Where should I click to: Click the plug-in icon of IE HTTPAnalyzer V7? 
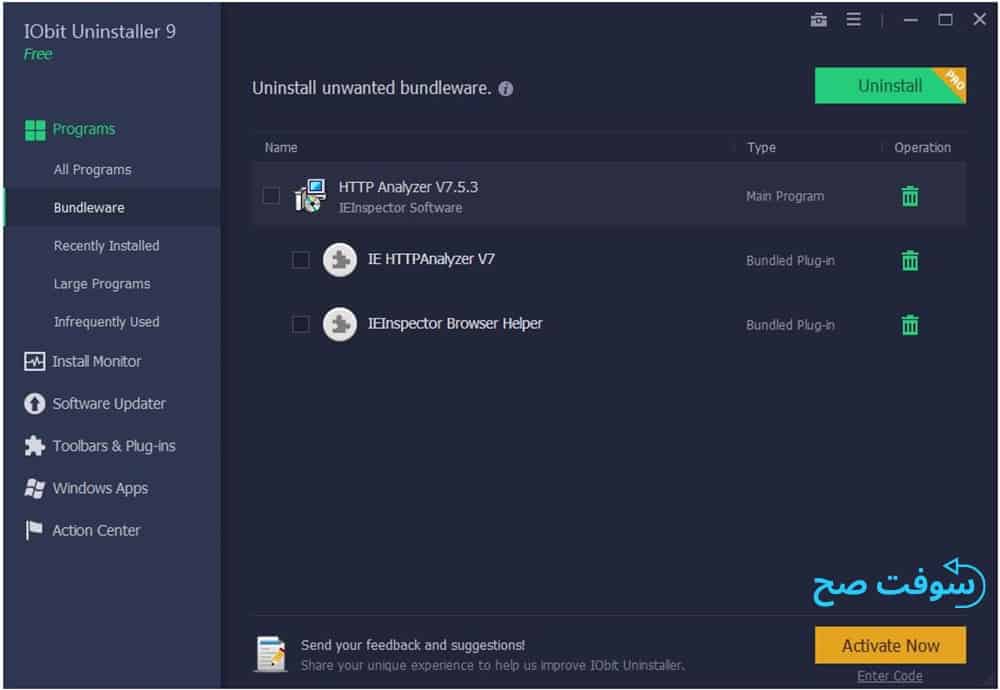click(340, 260)
